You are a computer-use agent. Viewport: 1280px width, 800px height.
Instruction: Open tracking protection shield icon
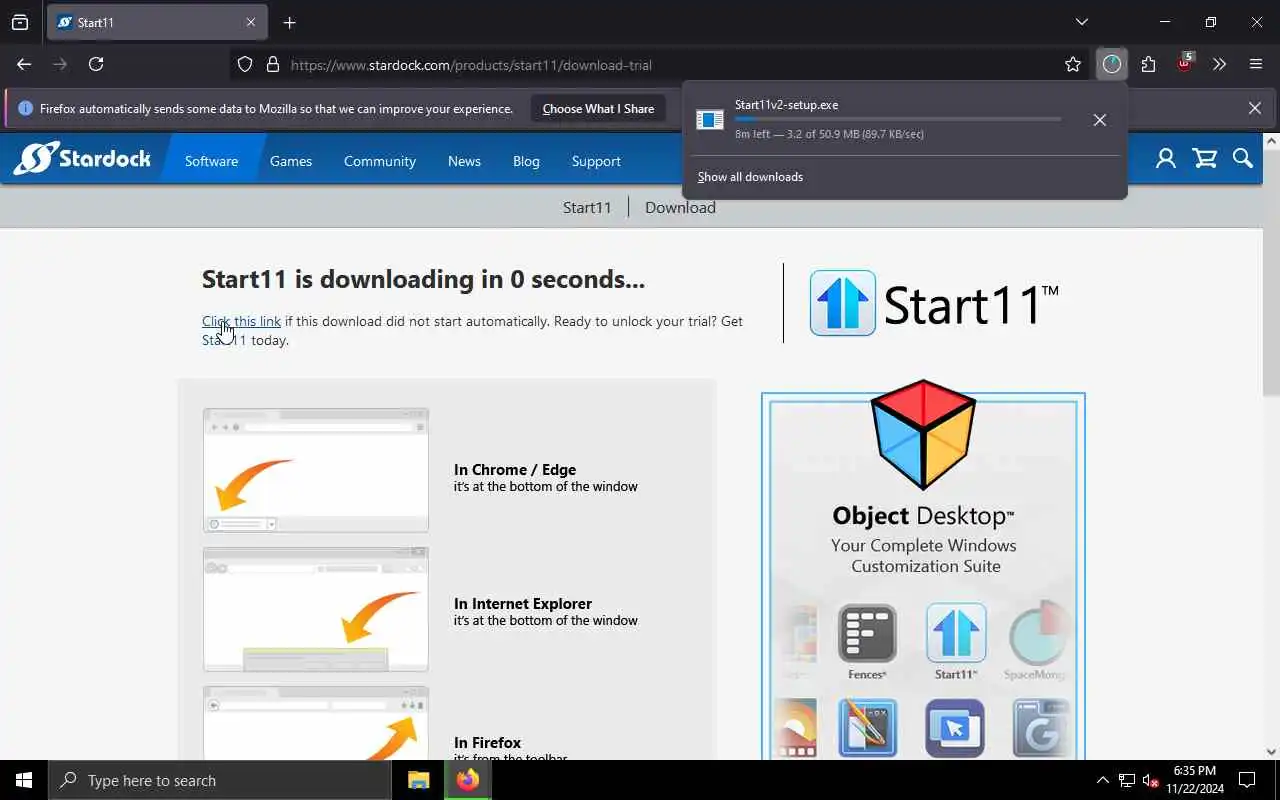[245, 64]
